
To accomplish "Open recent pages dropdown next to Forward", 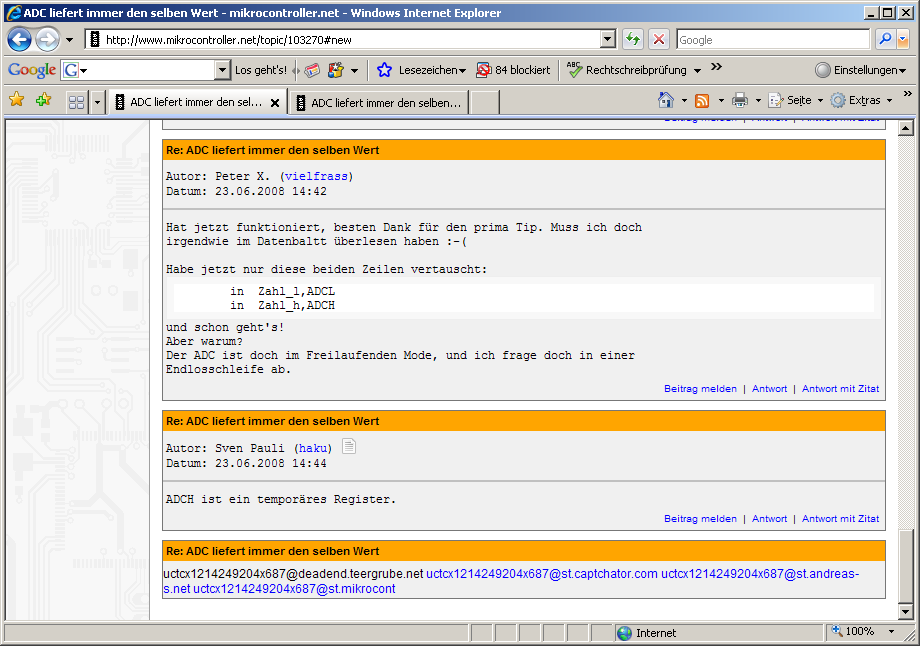I will click(69, 40).
